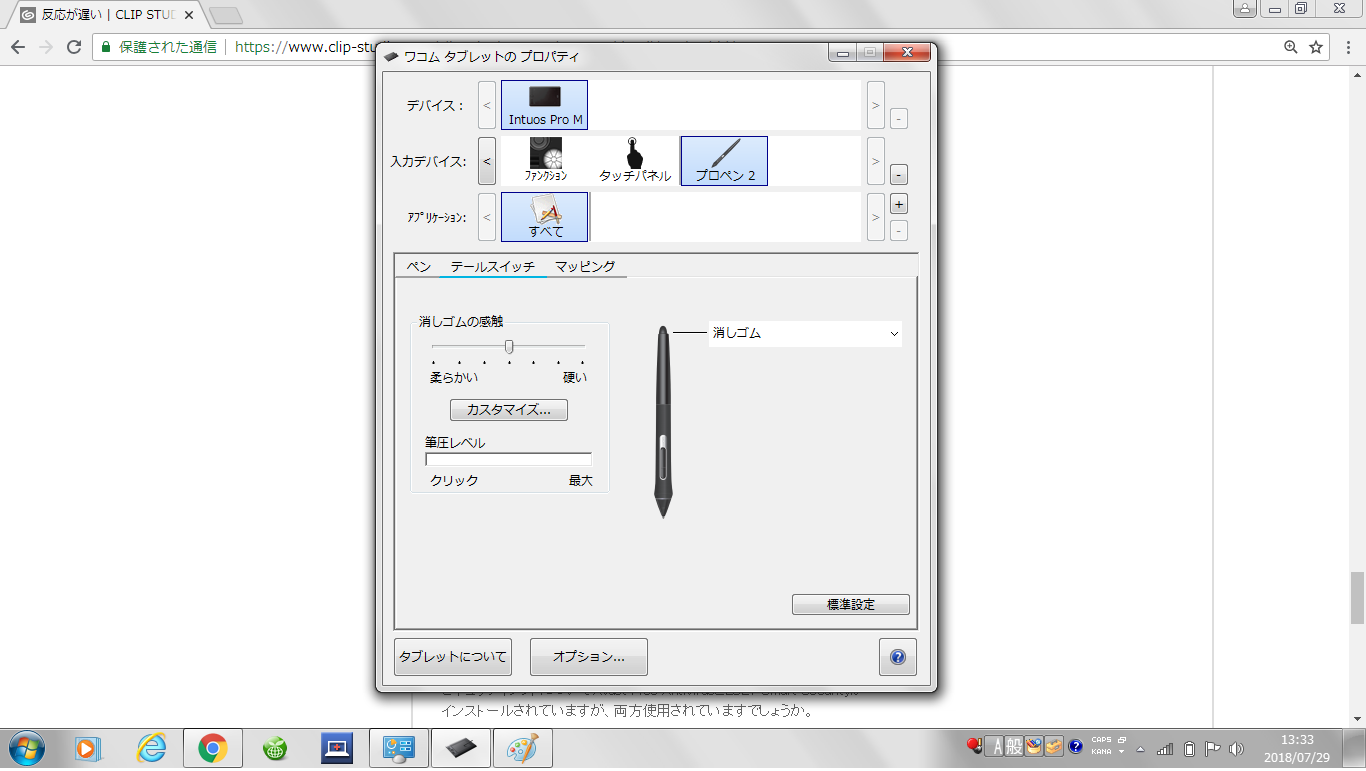Screen dimensions: 1366x771
Task: Select the プロペン 2 pen tool icon
Action: point(724,161)
